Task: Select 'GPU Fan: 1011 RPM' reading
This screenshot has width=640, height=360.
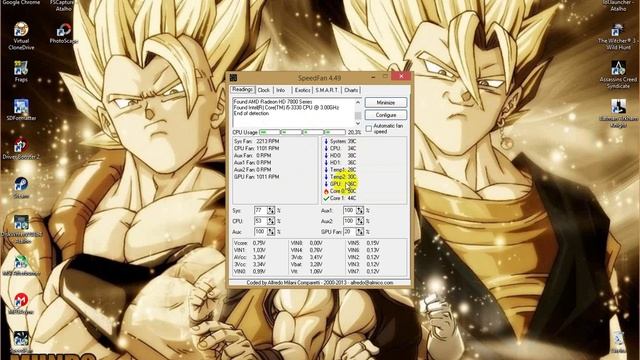Action: [x=257, y=177]
